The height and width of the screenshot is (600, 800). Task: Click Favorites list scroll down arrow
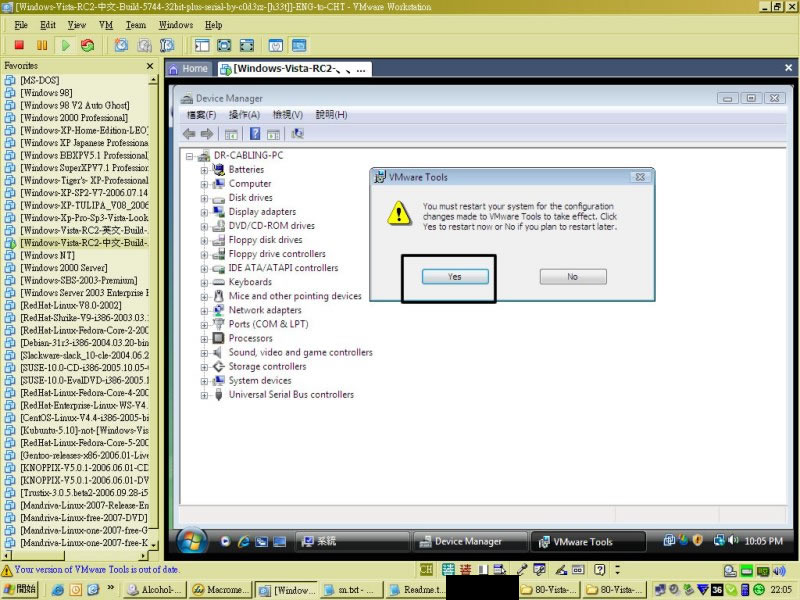[154, 545]
